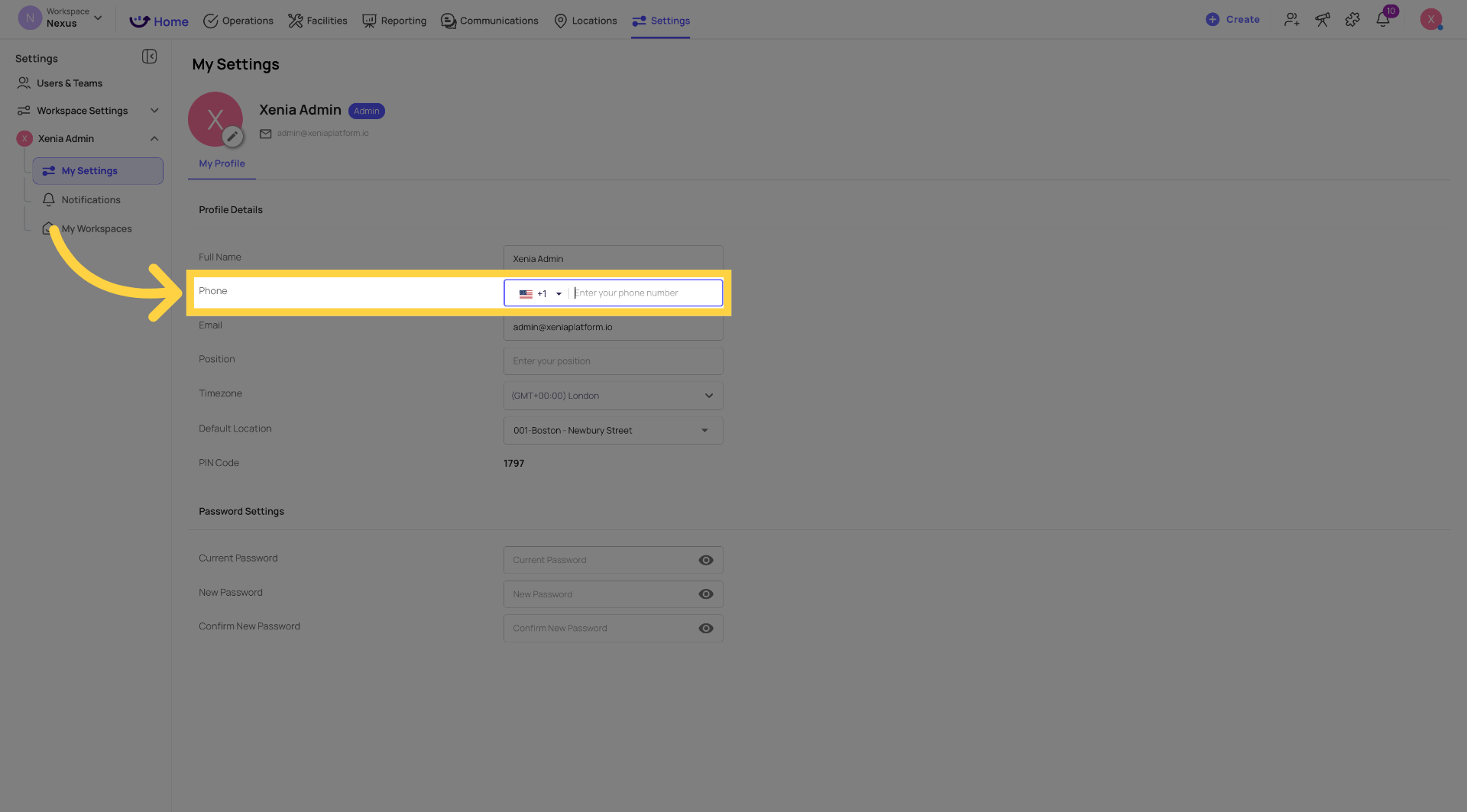Open the Locations section

[x=585, y=21]
